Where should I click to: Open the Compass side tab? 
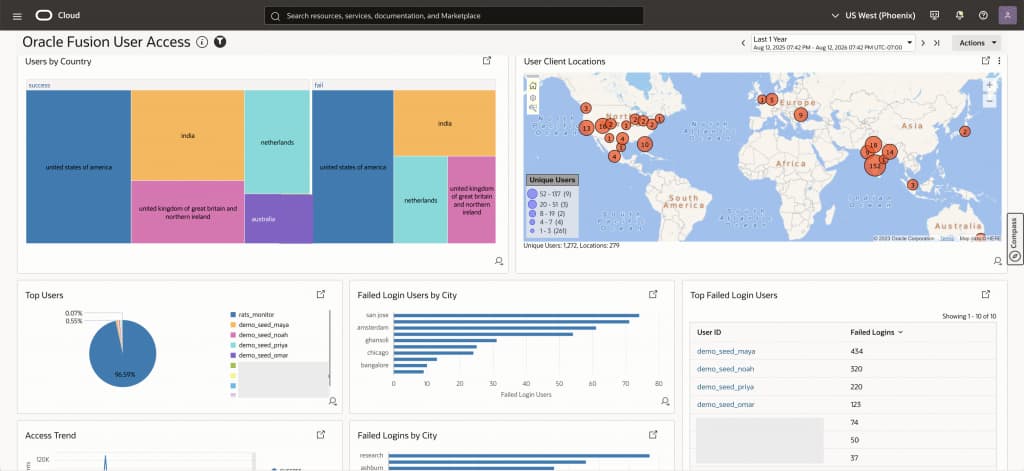tap(1015, 238)
